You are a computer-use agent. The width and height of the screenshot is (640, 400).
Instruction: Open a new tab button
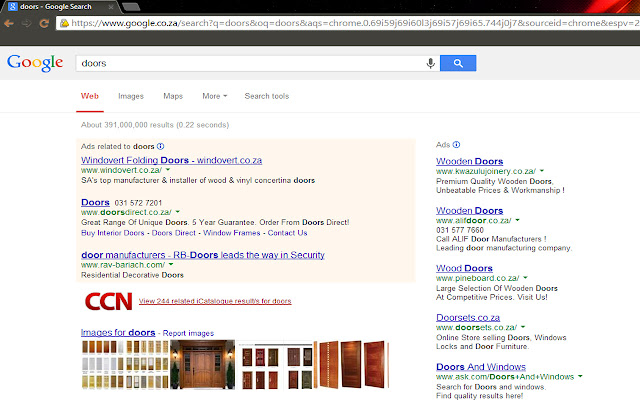click(x=131, y=7)
